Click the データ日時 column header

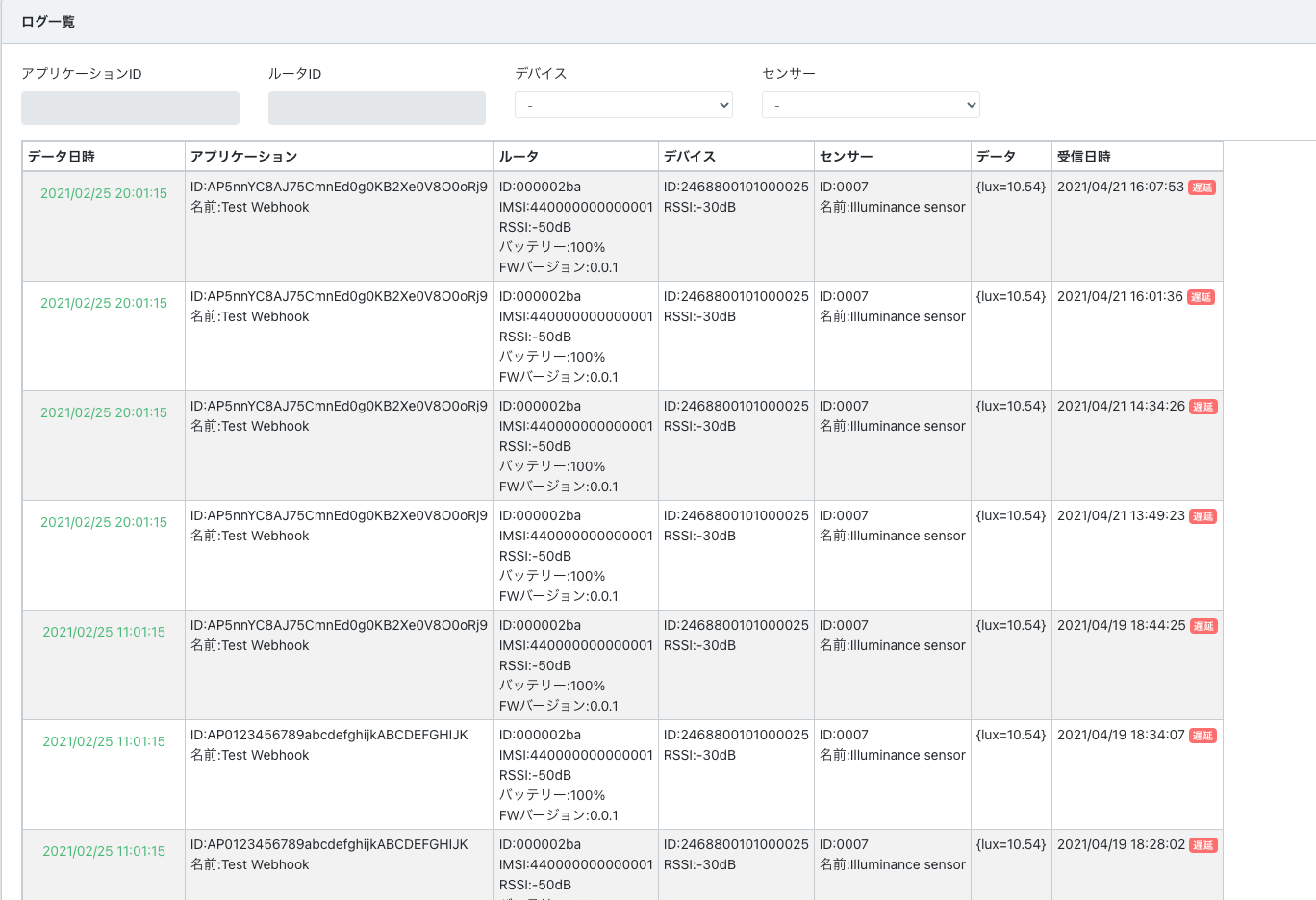pyautogui.click(x=62, y=157)
